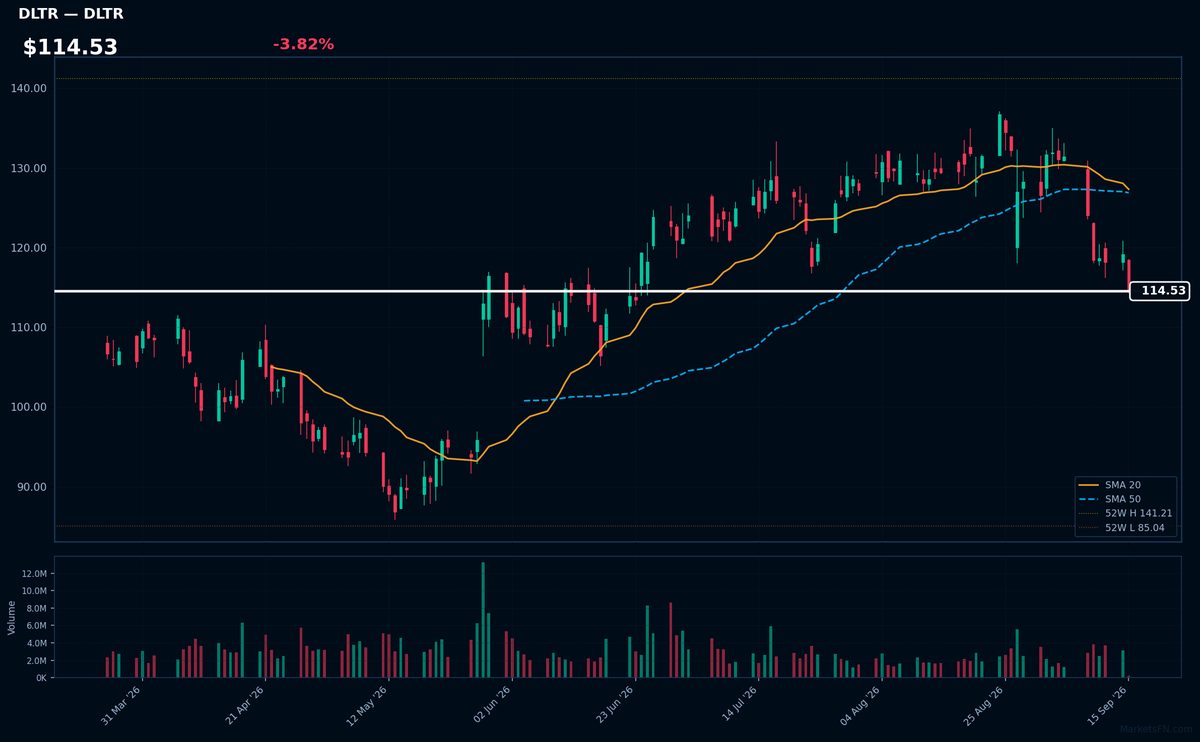
Task: Click the DLTR — DLTR chart title
Action: pos(71,14)
